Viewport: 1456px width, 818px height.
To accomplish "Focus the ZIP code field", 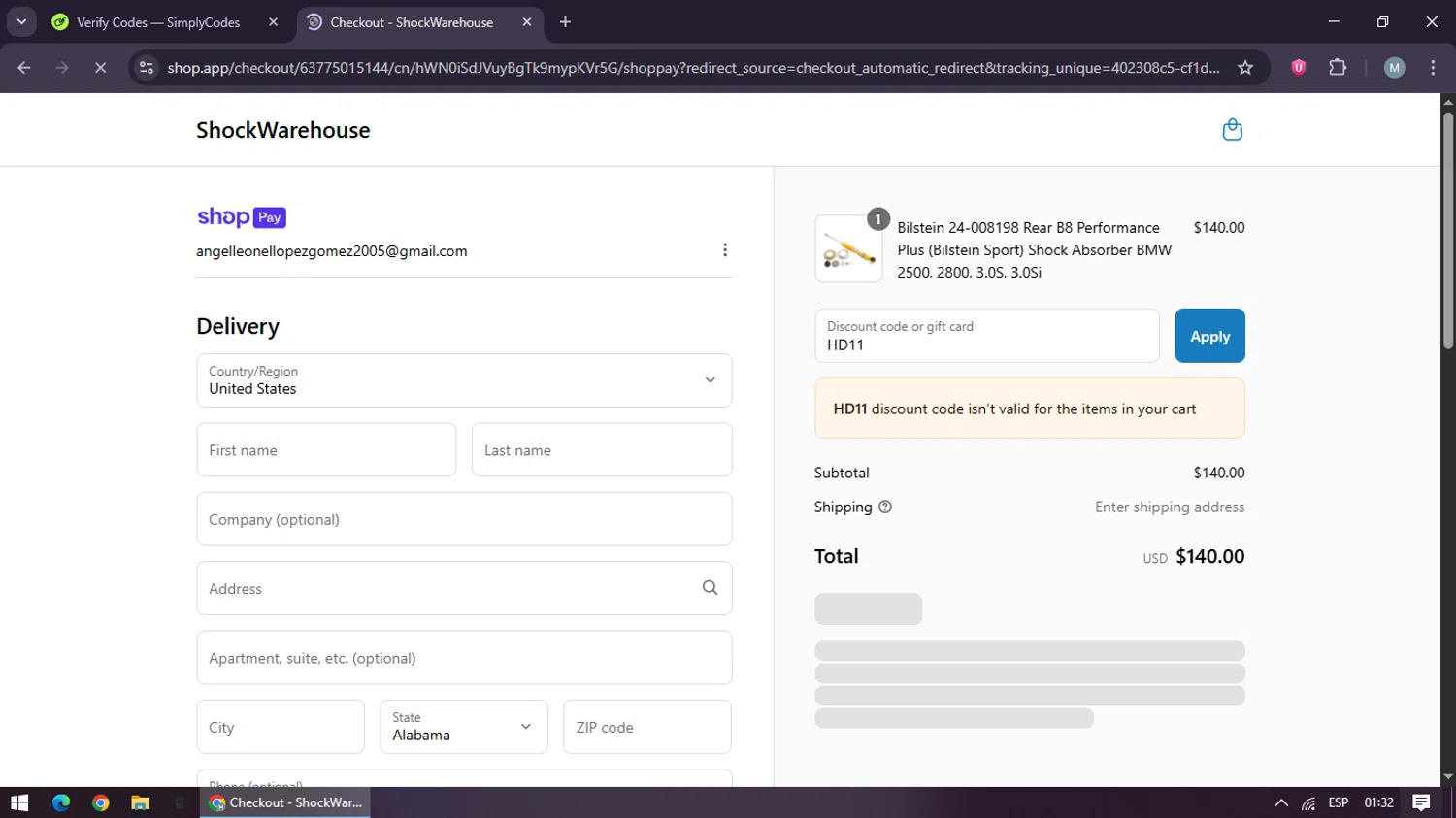I will 647,727.
